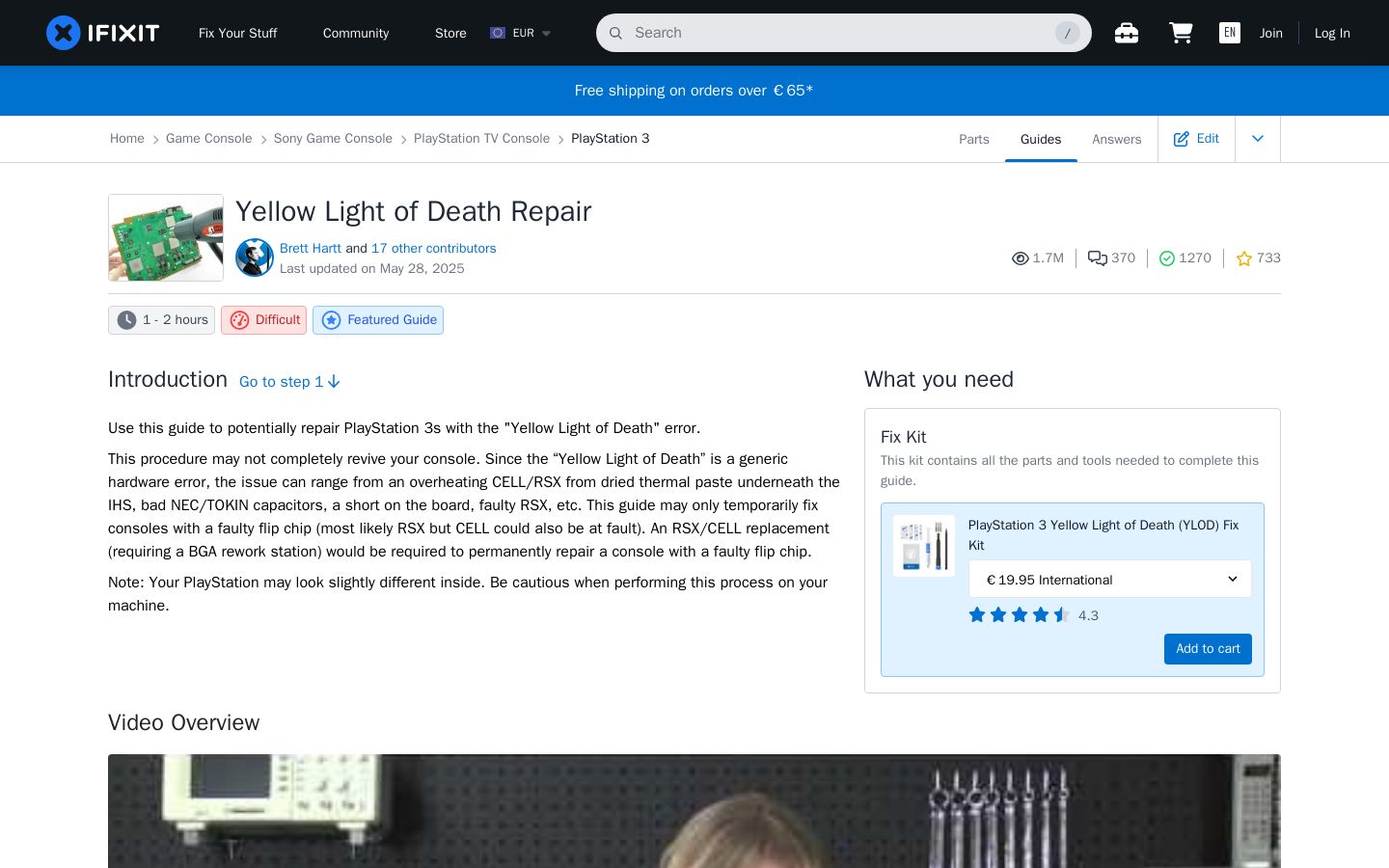Click the Log In link
1389x868 pixels.
tap(1332, 33)
